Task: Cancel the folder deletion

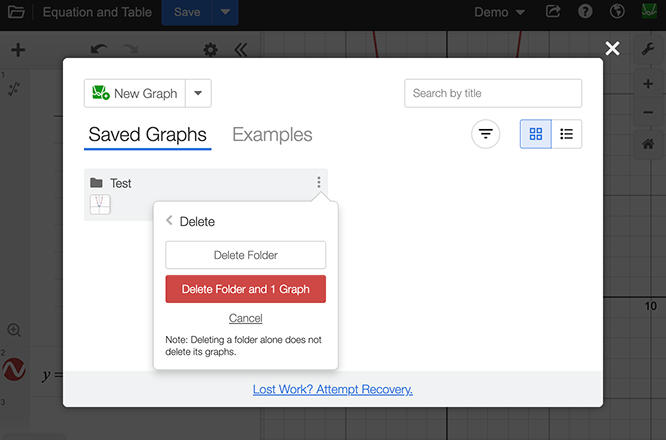Action: tap(245, 318)
